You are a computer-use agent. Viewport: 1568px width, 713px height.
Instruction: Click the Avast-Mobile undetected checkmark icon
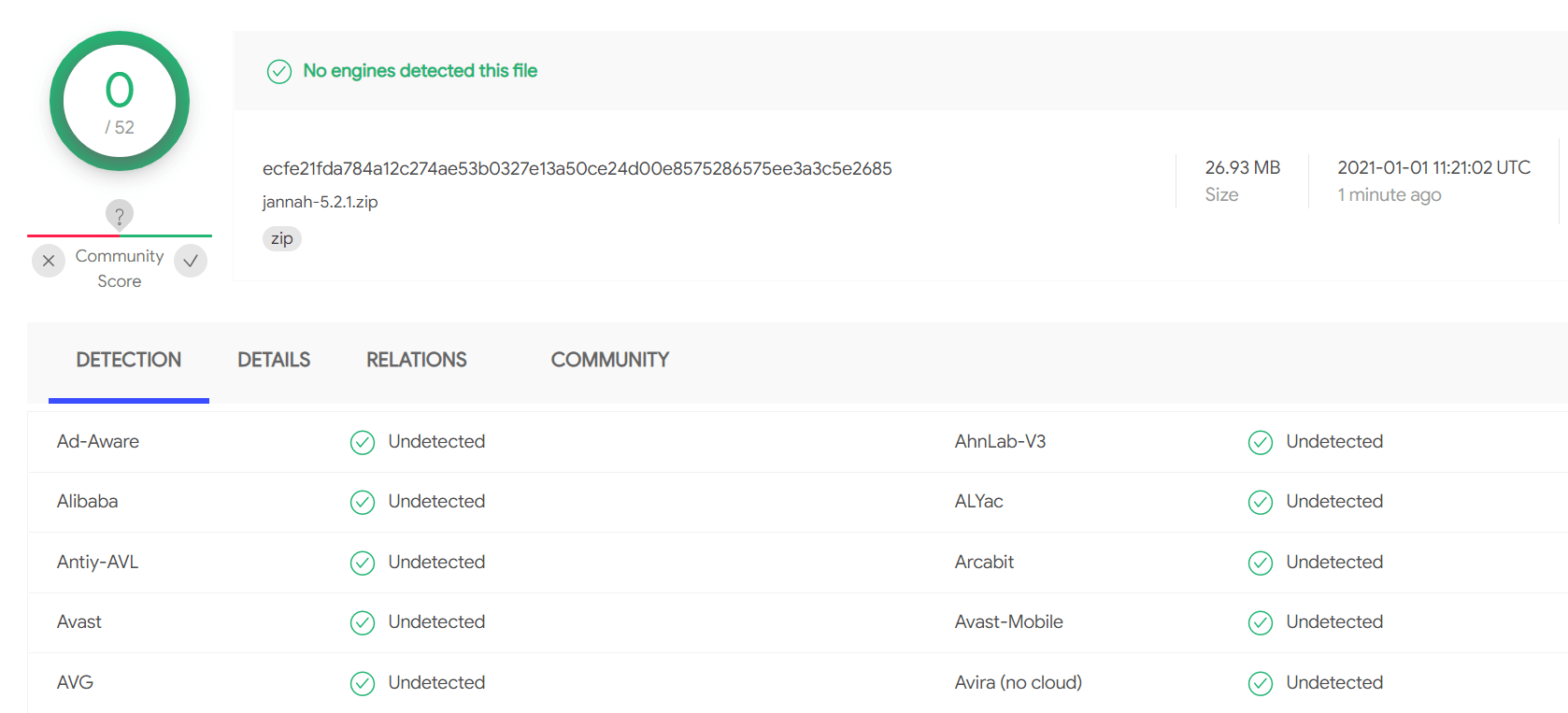pyautogui.click(x=1261, y=622)
